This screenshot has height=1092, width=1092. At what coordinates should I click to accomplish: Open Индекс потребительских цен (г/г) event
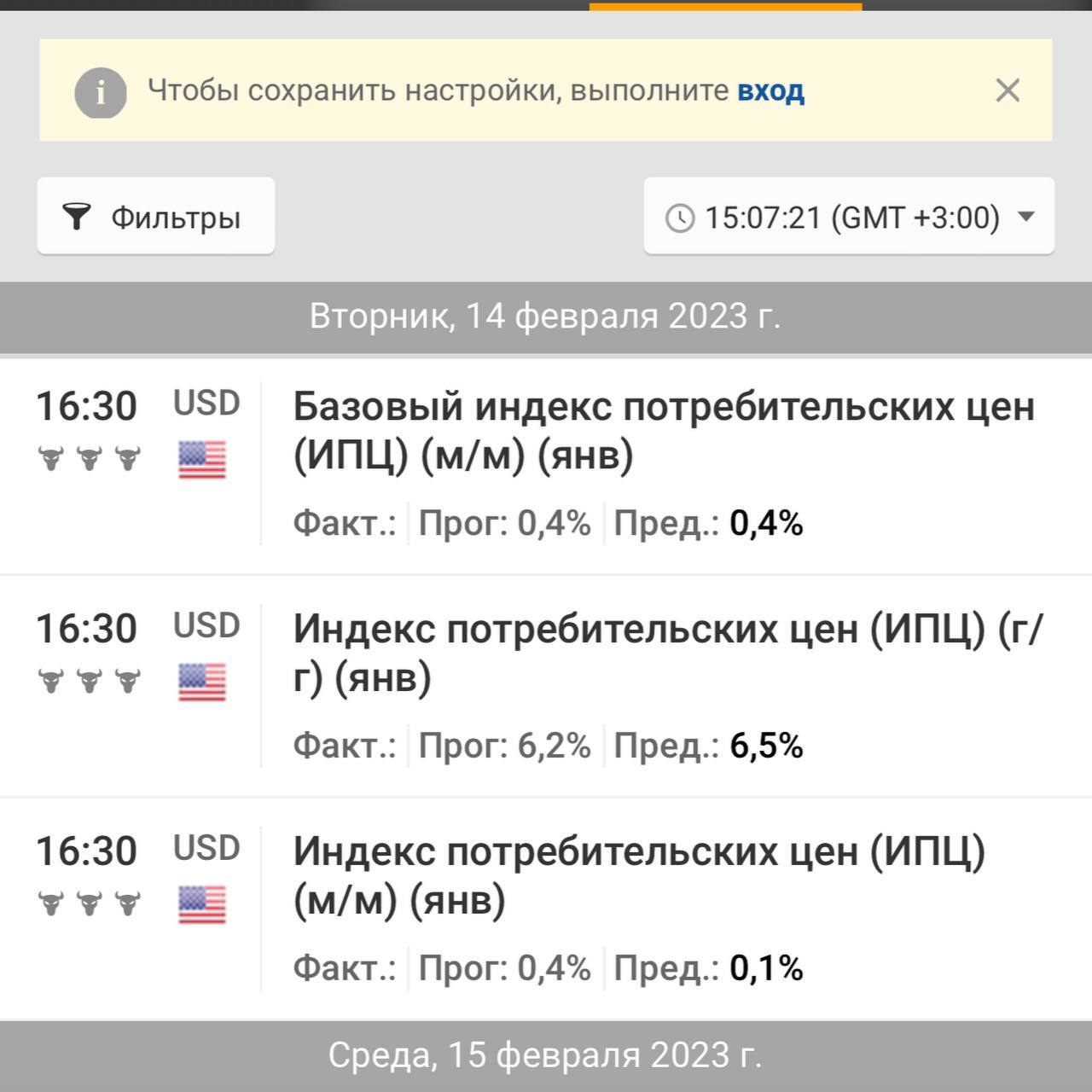pyautogui.click(x=666, y=653)
